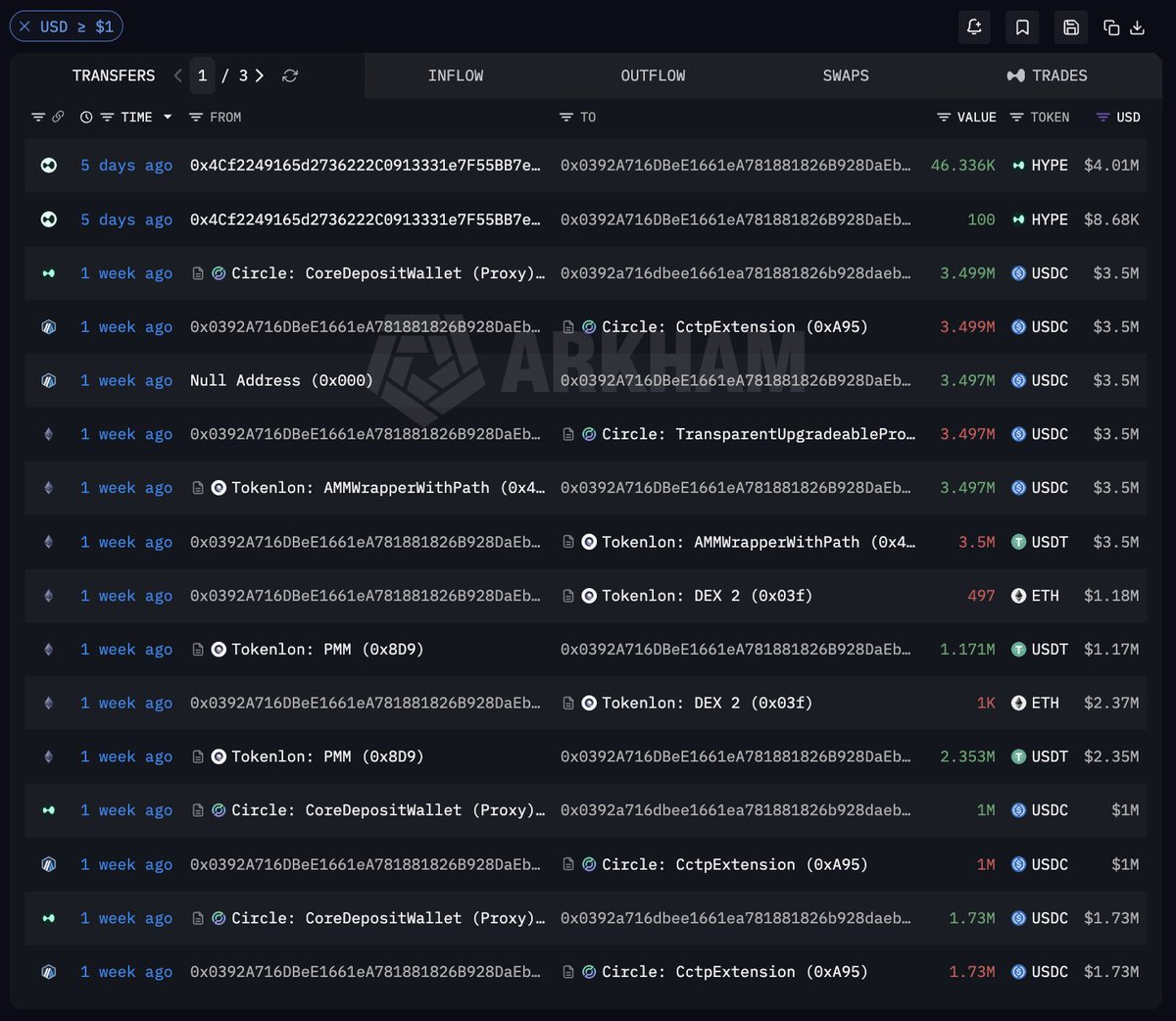
Task: Click the copy icon at top right
Action: tap(1111, 27)
